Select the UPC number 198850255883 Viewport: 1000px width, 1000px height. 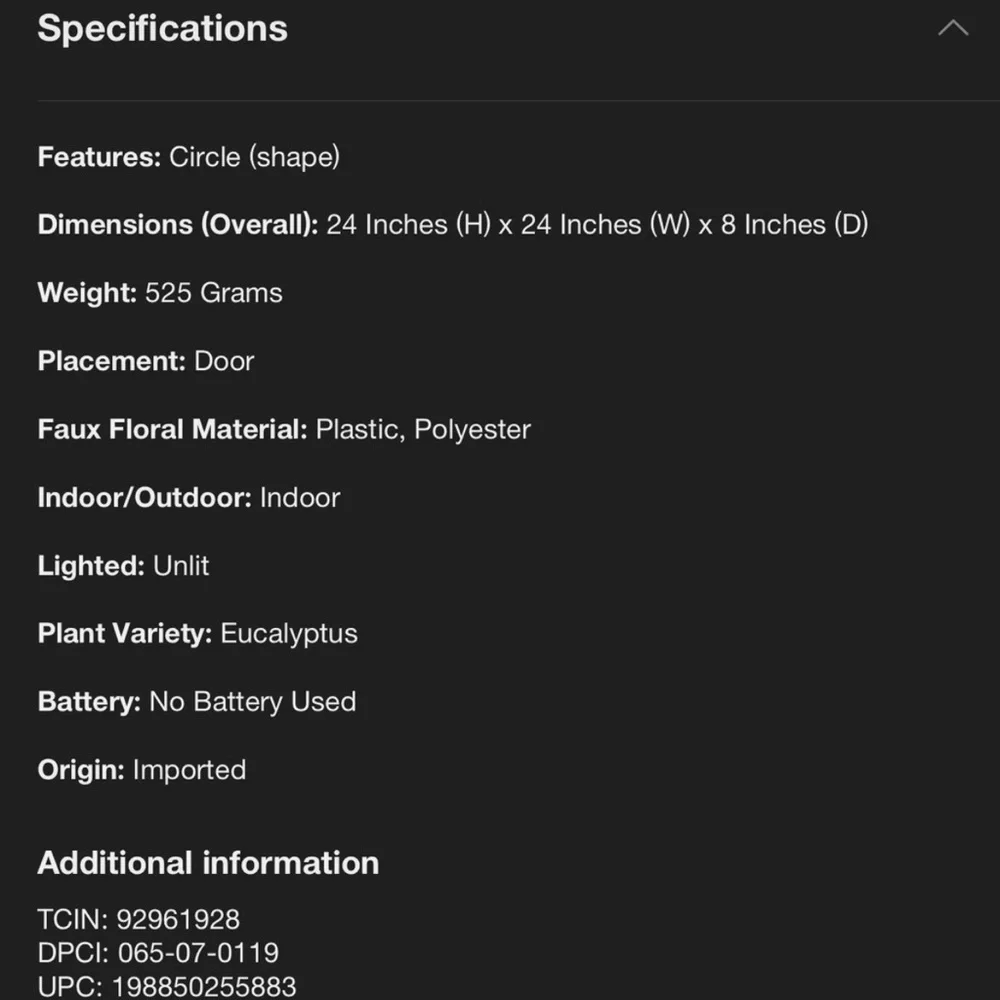[204, 987]
